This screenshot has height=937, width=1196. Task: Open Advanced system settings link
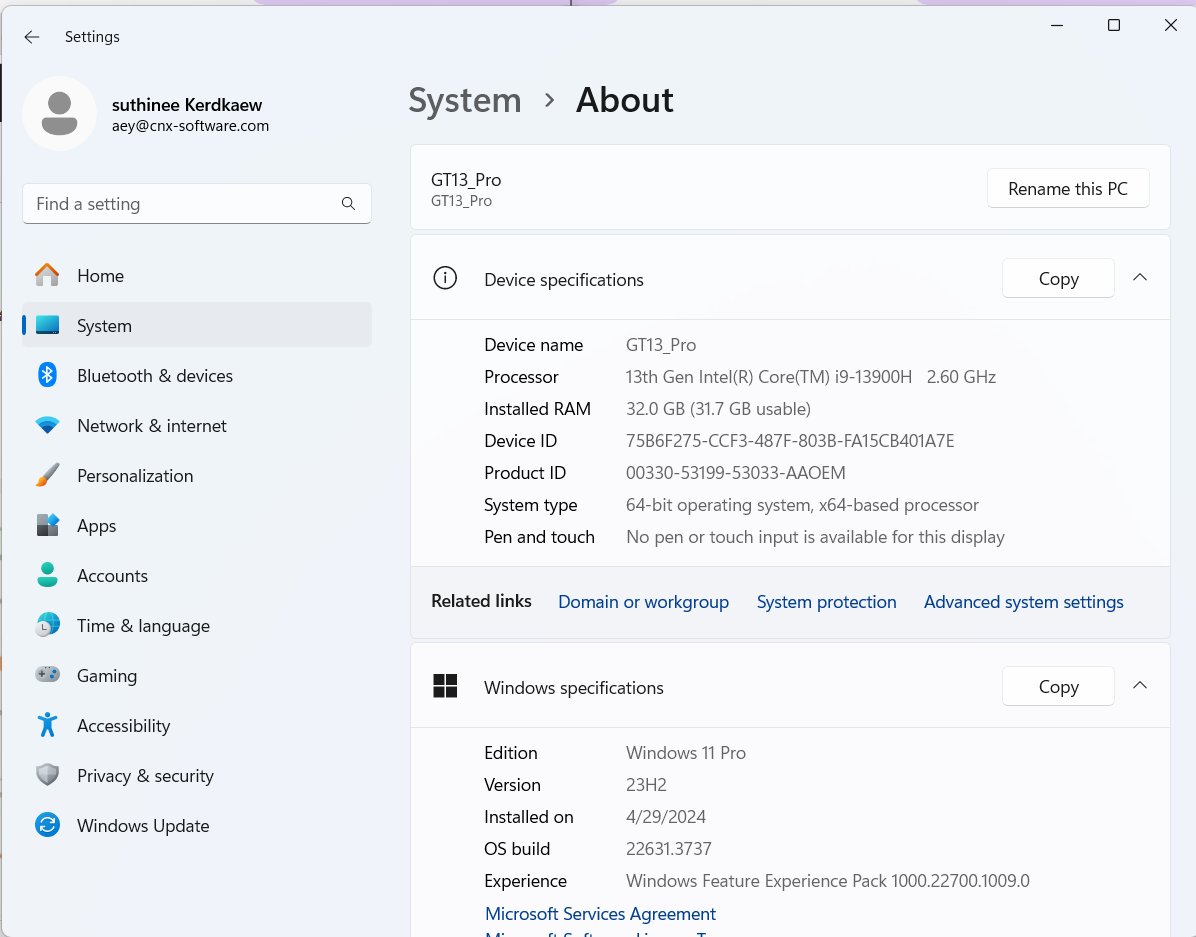[1024, 602]
